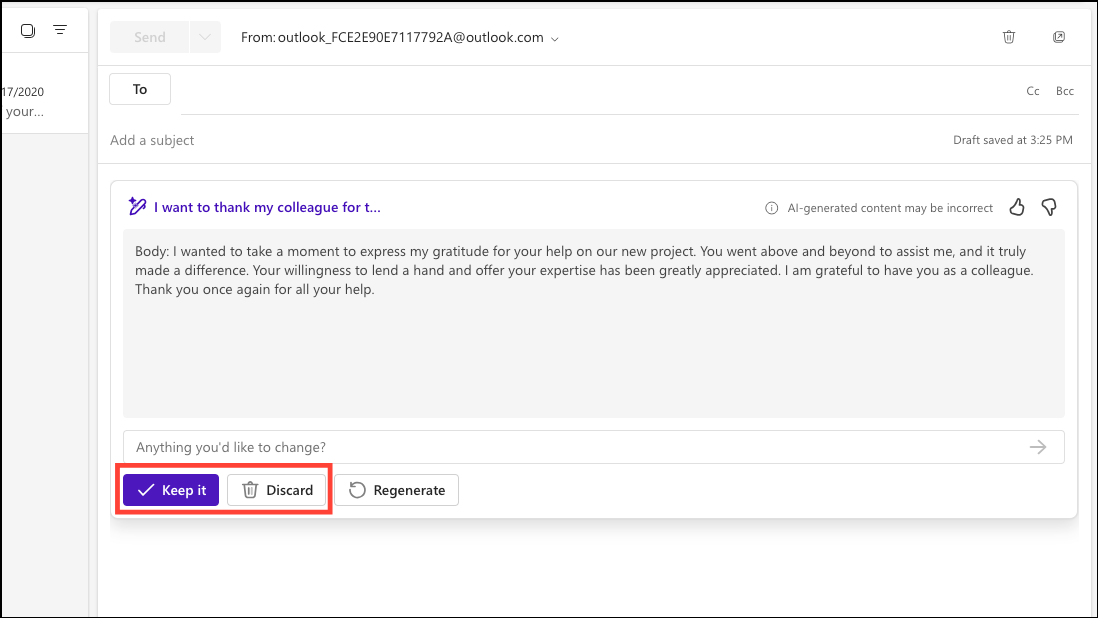Click the info icon beside the AI disclaimer

(x=771, y=208)
